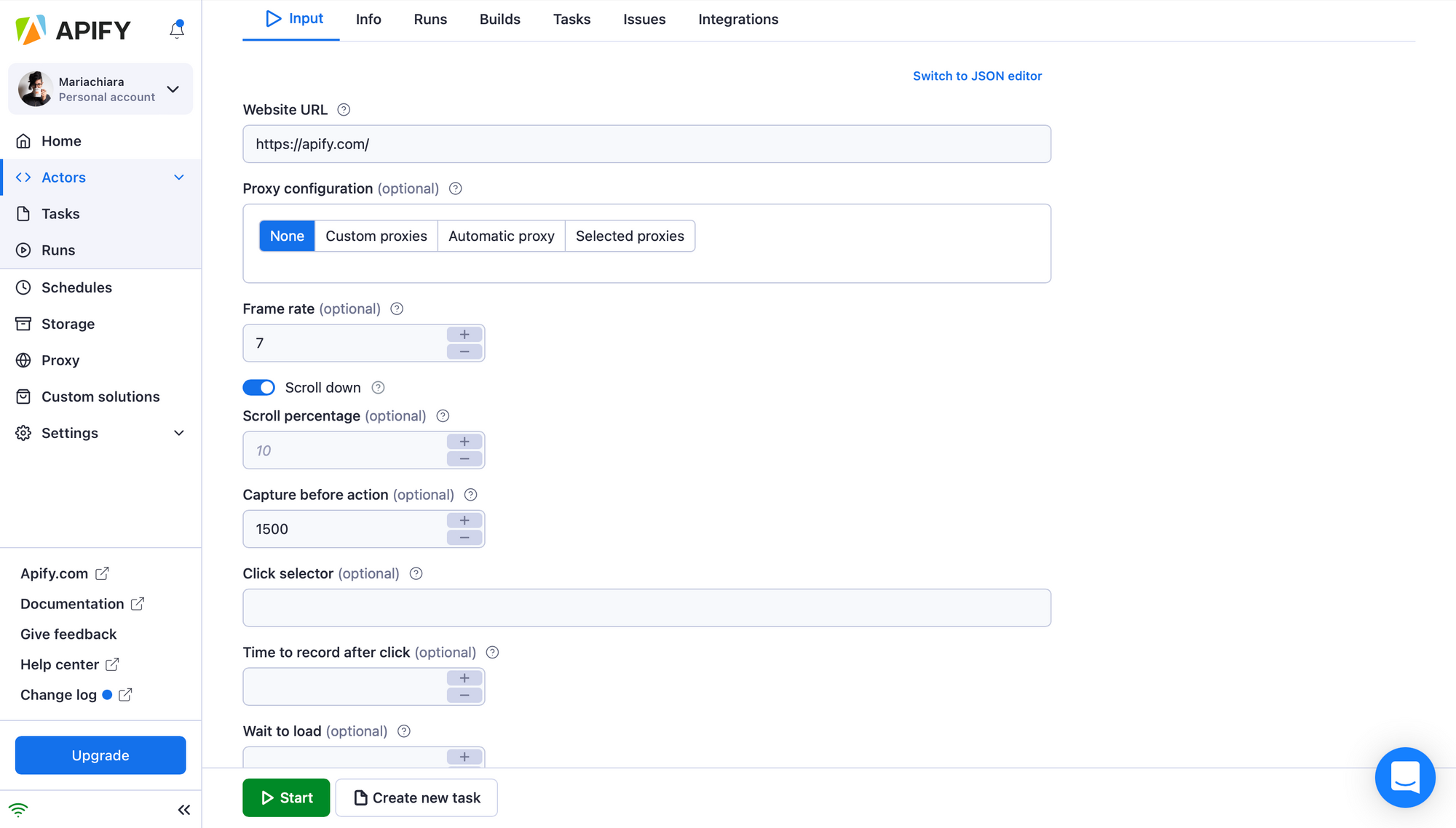Click Switch to JSON editor link
Screen dimensions: 1456x828
coord(978,75)
